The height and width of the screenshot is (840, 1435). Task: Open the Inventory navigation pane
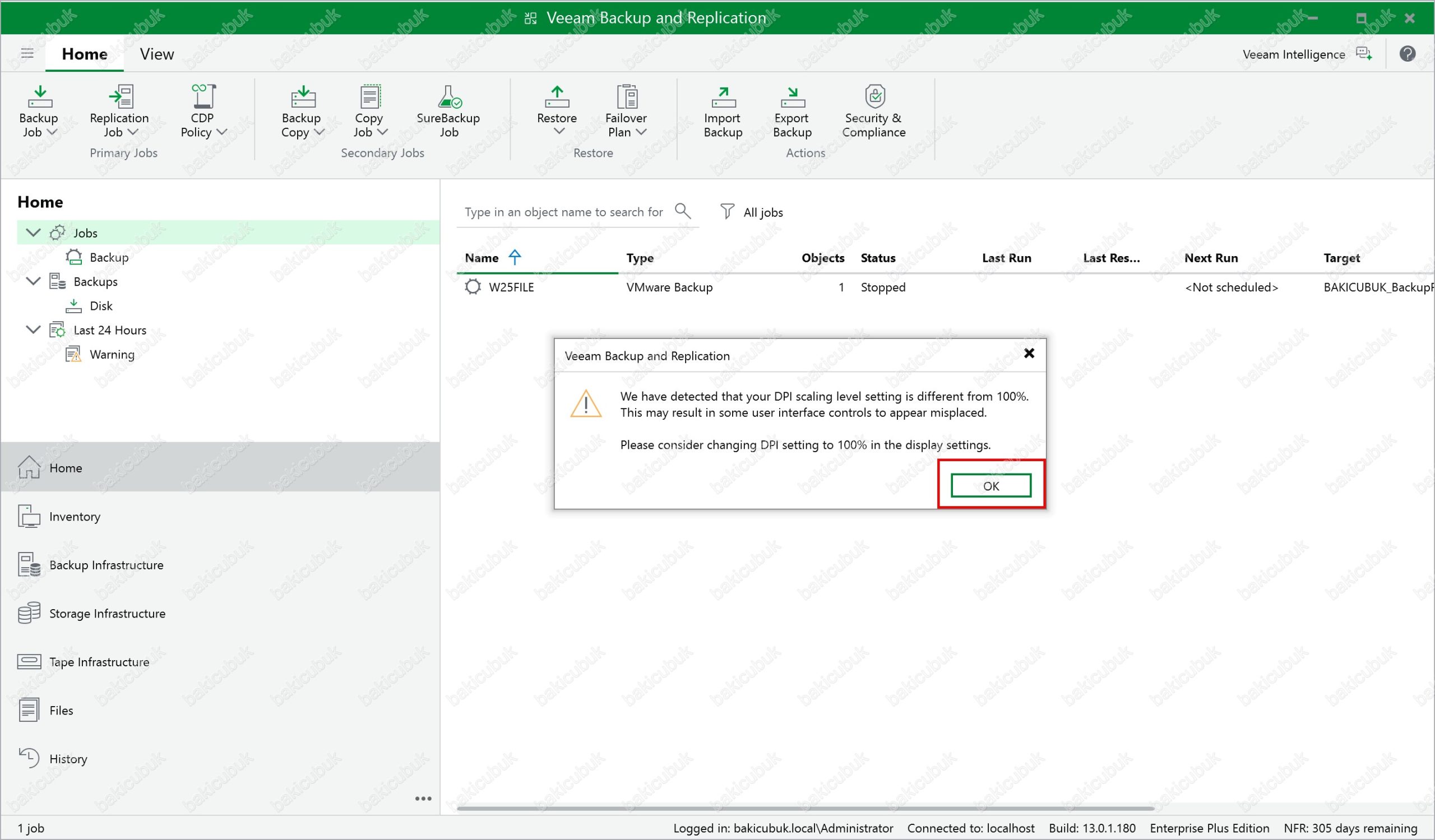pyautogui.click(x=75, y=517)
